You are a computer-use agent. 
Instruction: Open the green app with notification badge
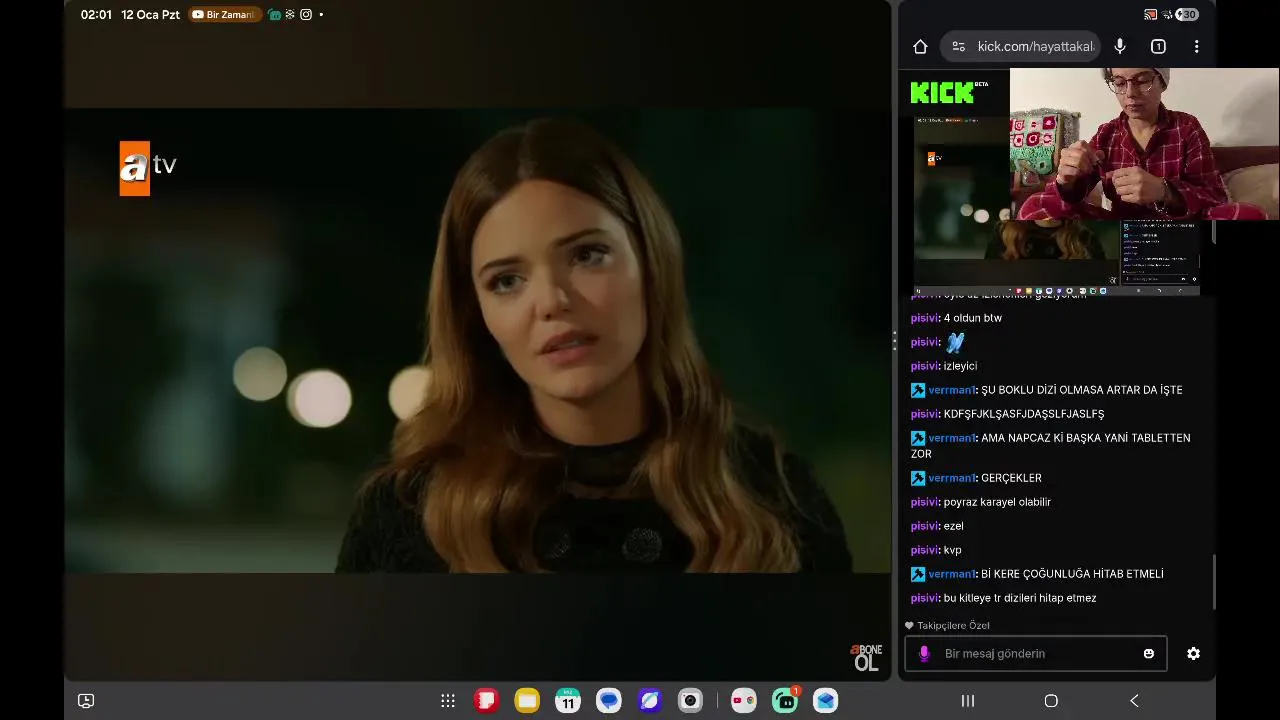coord(785,701)
